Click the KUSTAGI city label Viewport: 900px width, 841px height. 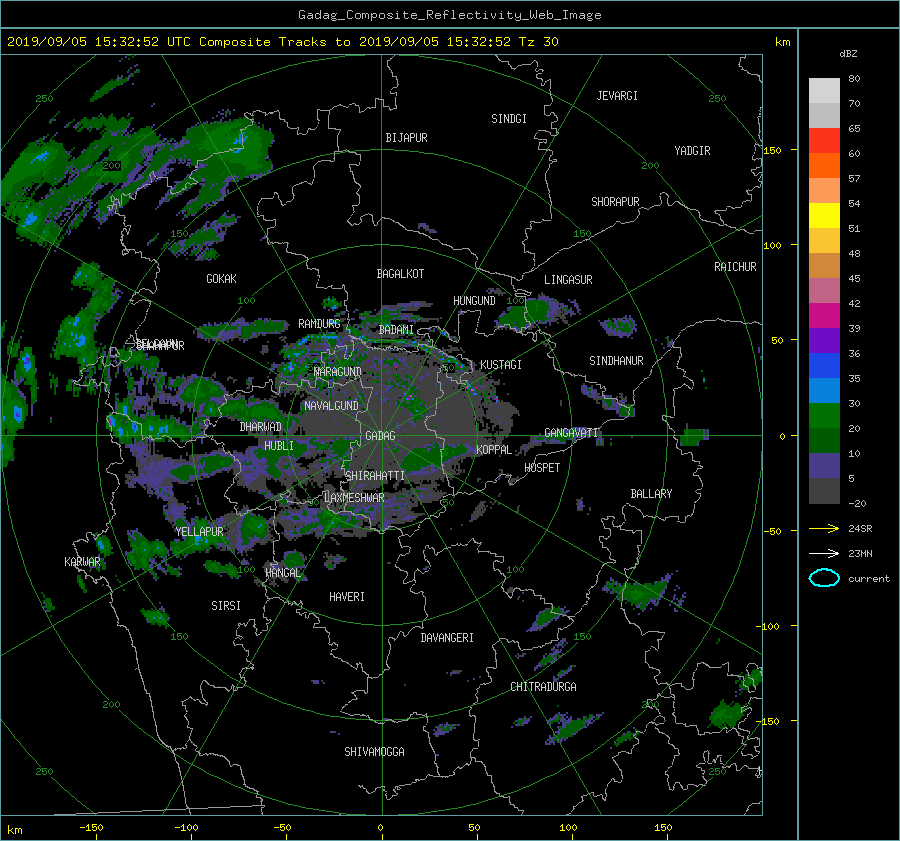click(501, 365)
